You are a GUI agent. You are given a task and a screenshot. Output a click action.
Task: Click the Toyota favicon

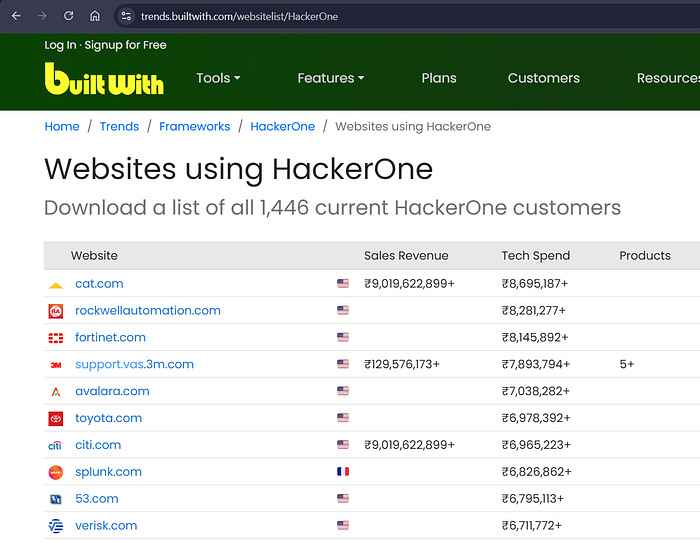[56, 418]
